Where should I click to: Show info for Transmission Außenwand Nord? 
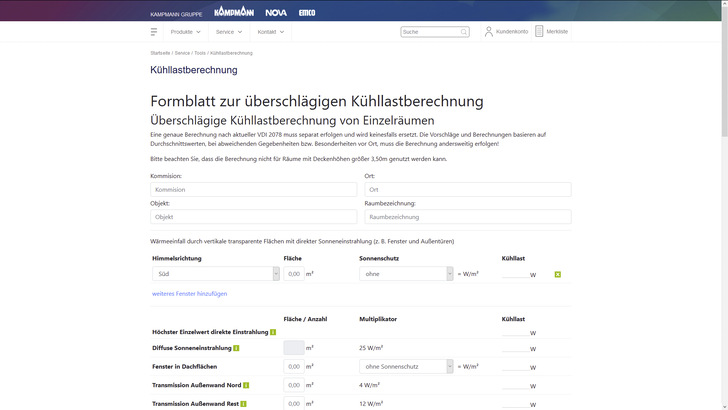[x=246, y=385]
